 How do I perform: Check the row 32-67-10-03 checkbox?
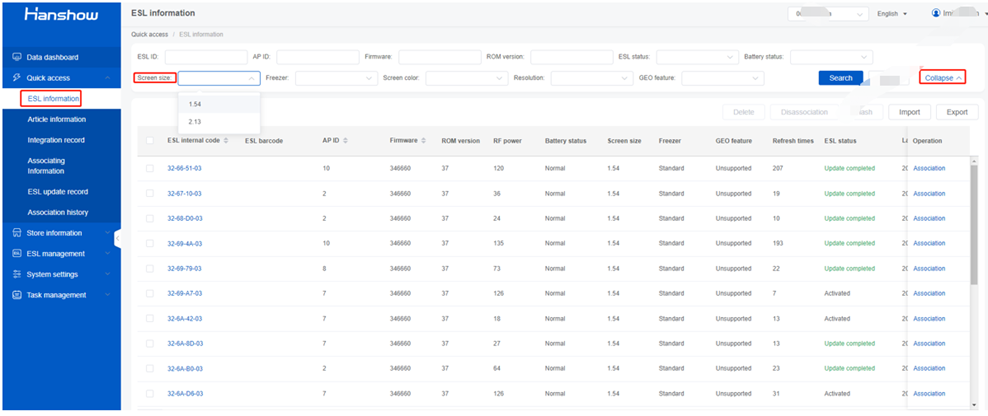pos(150,194)
